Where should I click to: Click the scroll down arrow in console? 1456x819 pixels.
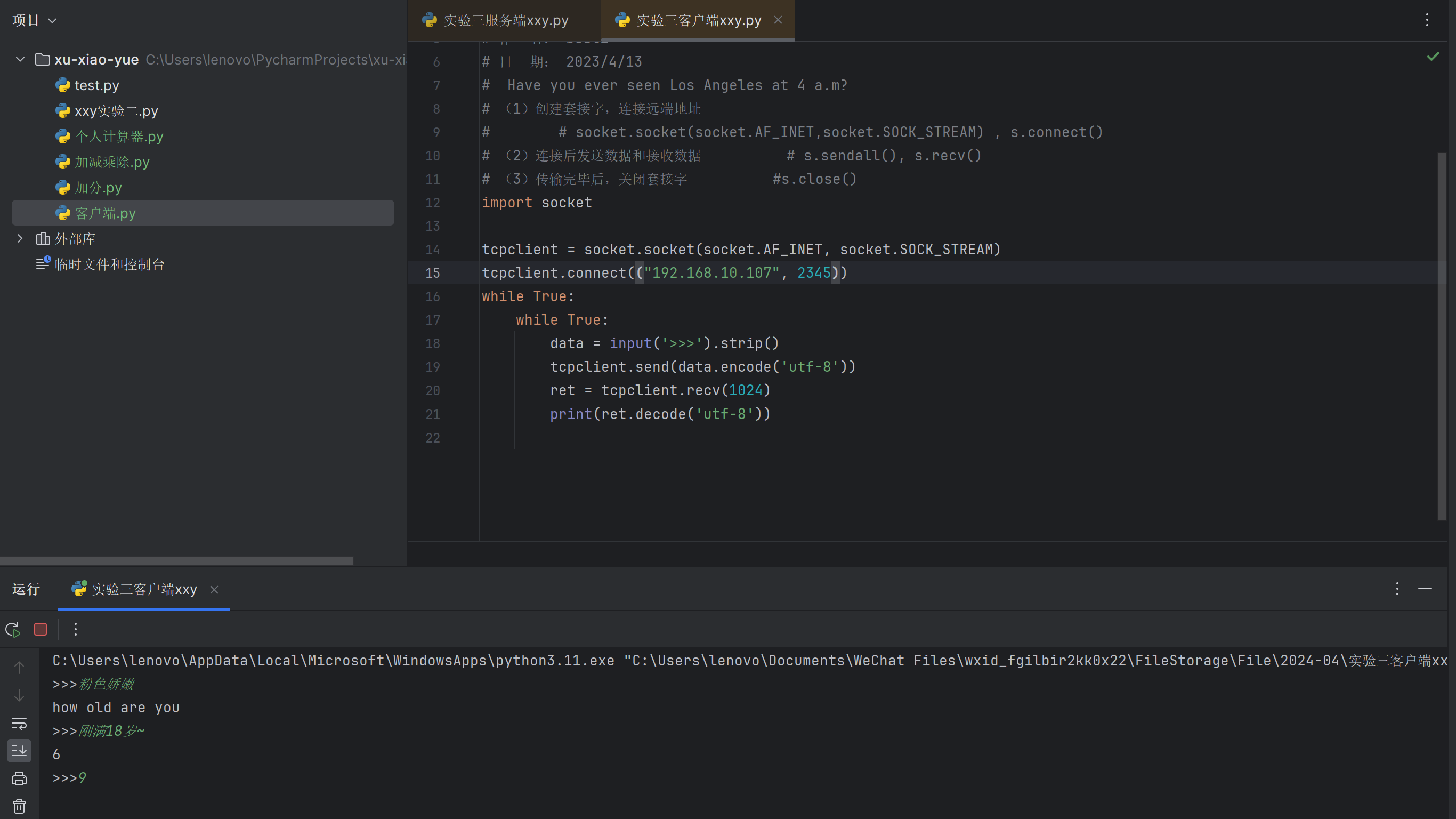pyautogui.click(x=19, y=695)
